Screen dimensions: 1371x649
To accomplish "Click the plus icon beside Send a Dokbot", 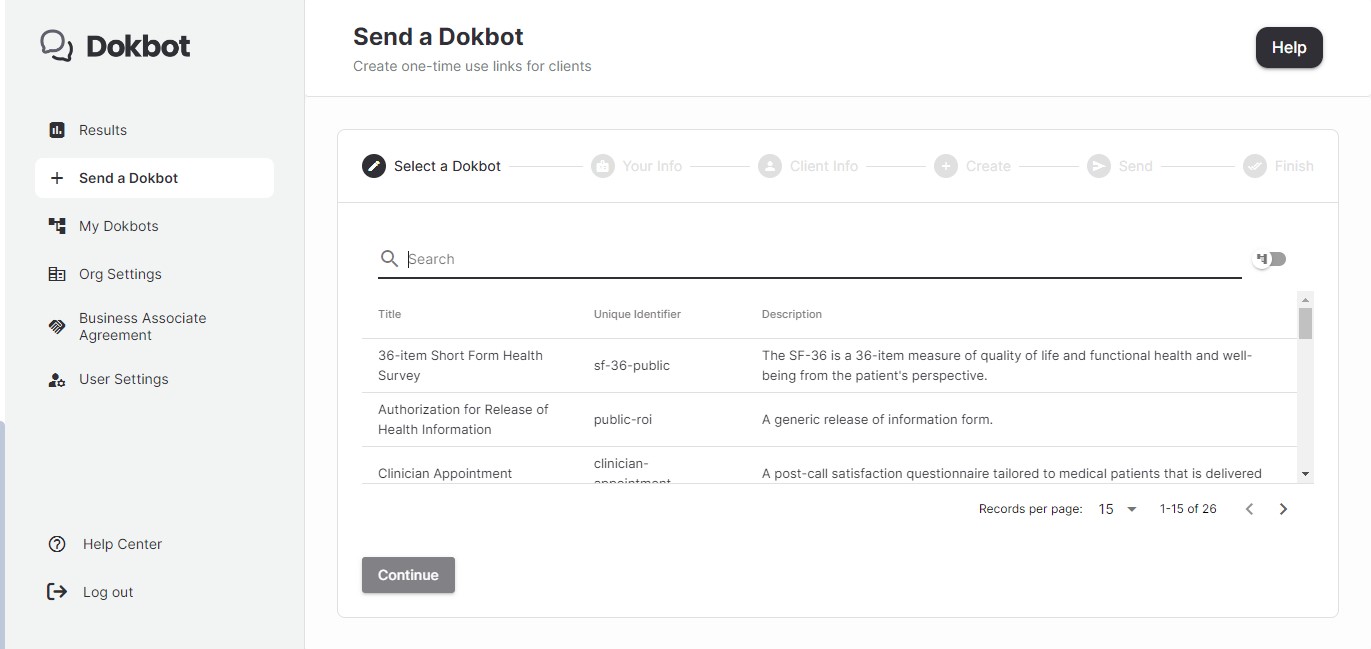I will 57,178.
